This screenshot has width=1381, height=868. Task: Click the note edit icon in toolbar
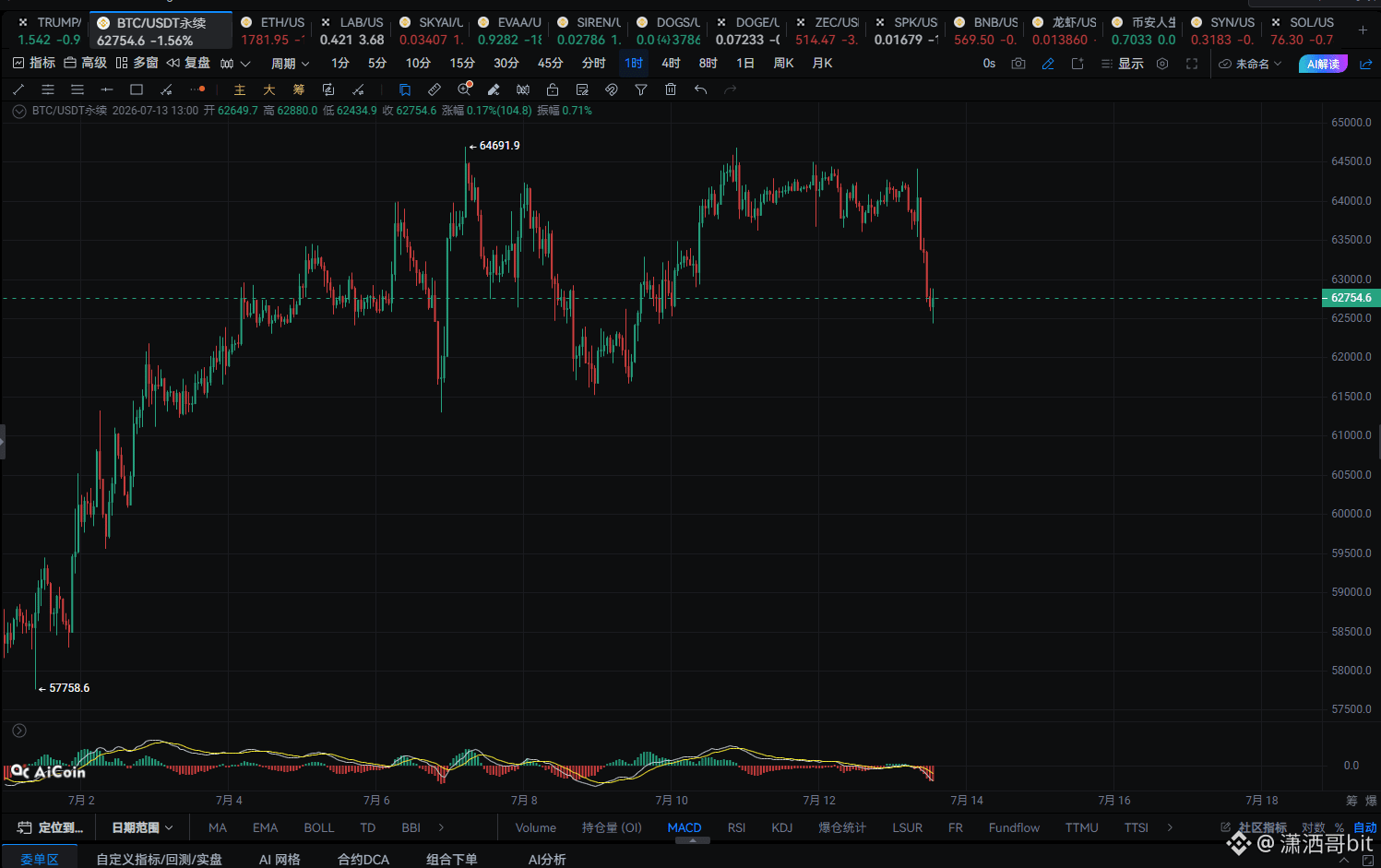pos(582,89)
